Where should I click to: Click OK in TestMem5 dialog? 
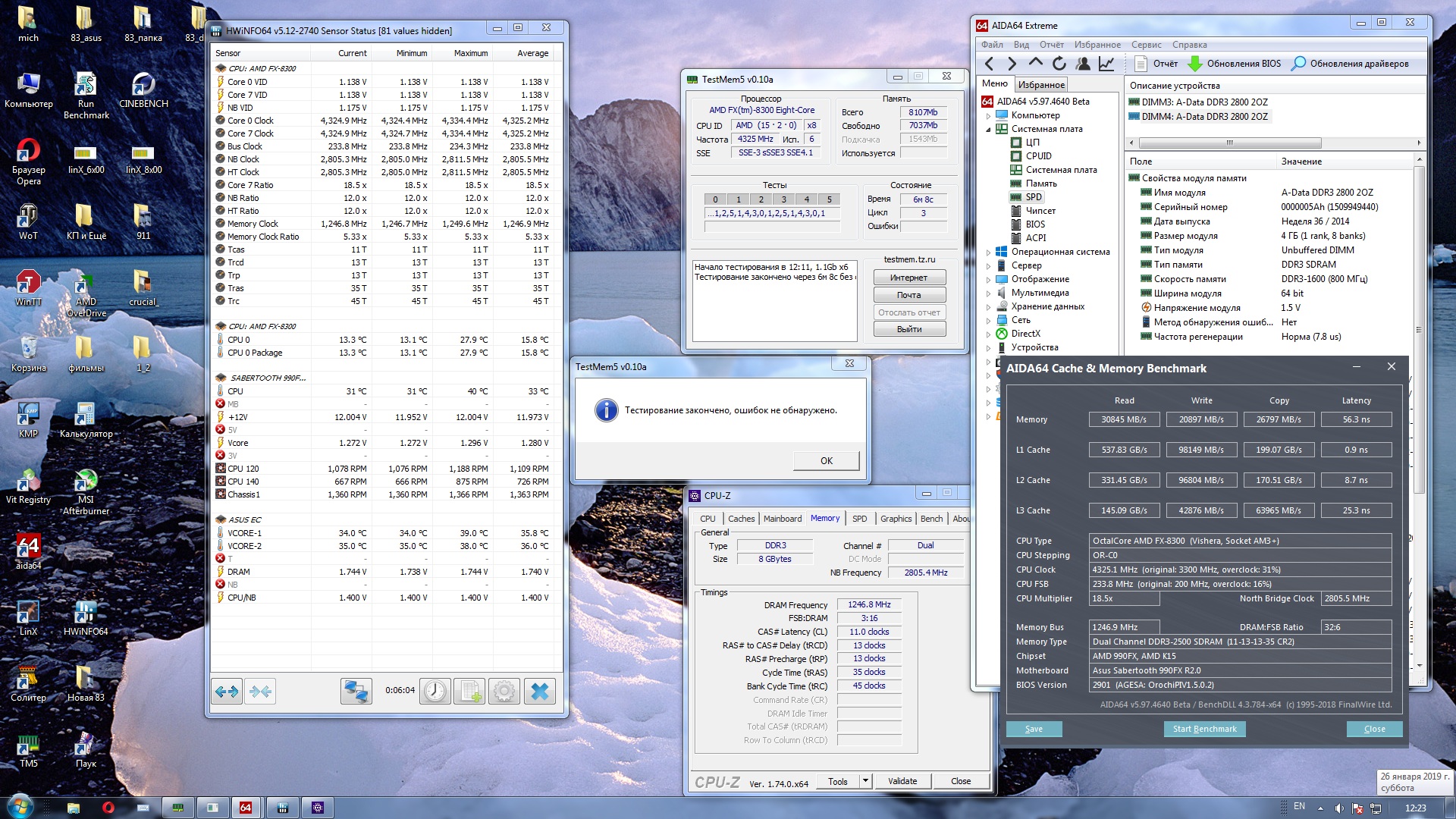click(826, 461)
